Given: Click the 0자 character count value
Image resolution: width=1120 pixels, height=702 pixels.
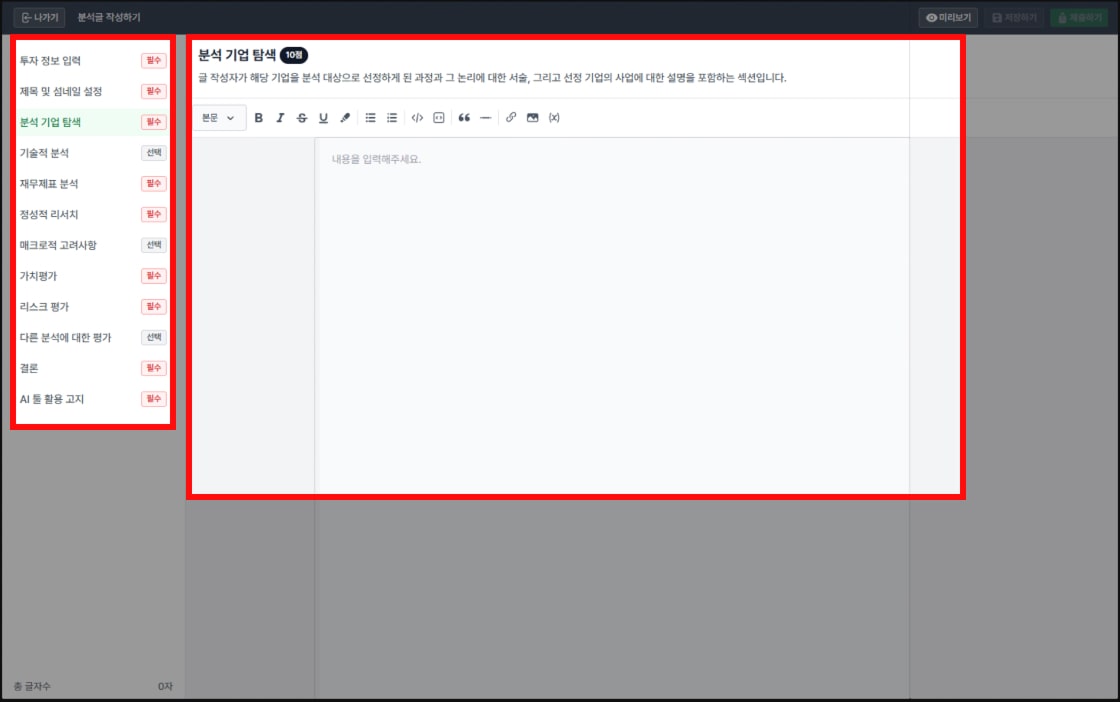Looking at the screenshot, I should (x=165, y=686).
